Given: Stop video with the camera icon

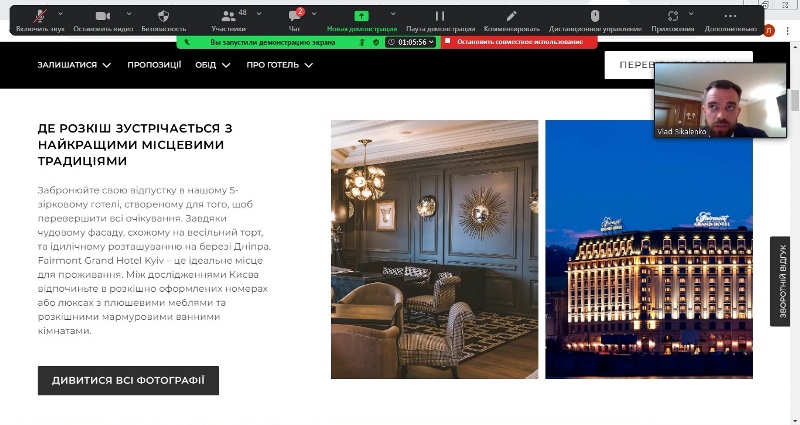Looking at the screenshot, I should (103, 16).
